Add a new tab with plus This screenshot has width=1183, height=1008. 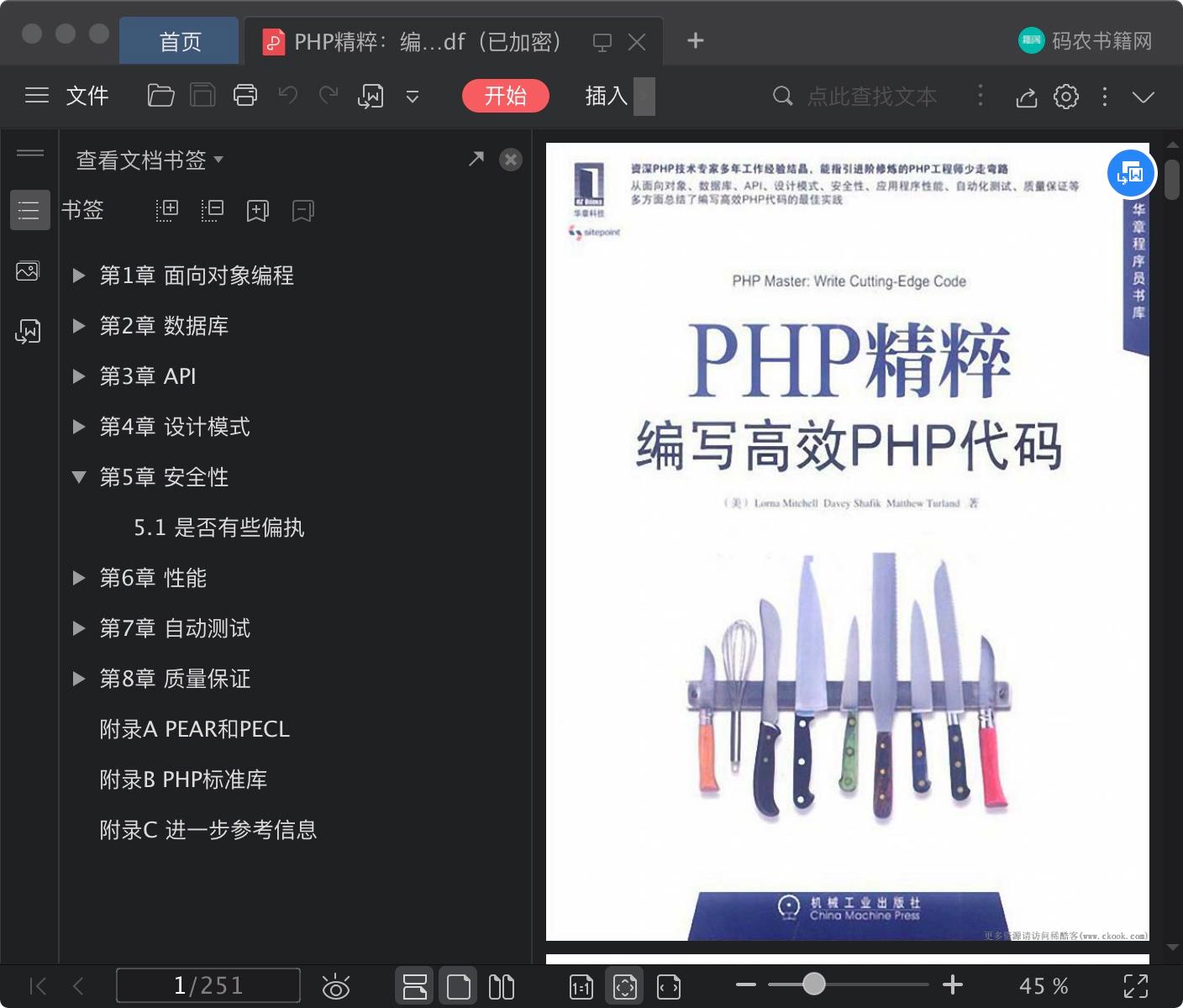pyautogui.click(x=696, y=40)
